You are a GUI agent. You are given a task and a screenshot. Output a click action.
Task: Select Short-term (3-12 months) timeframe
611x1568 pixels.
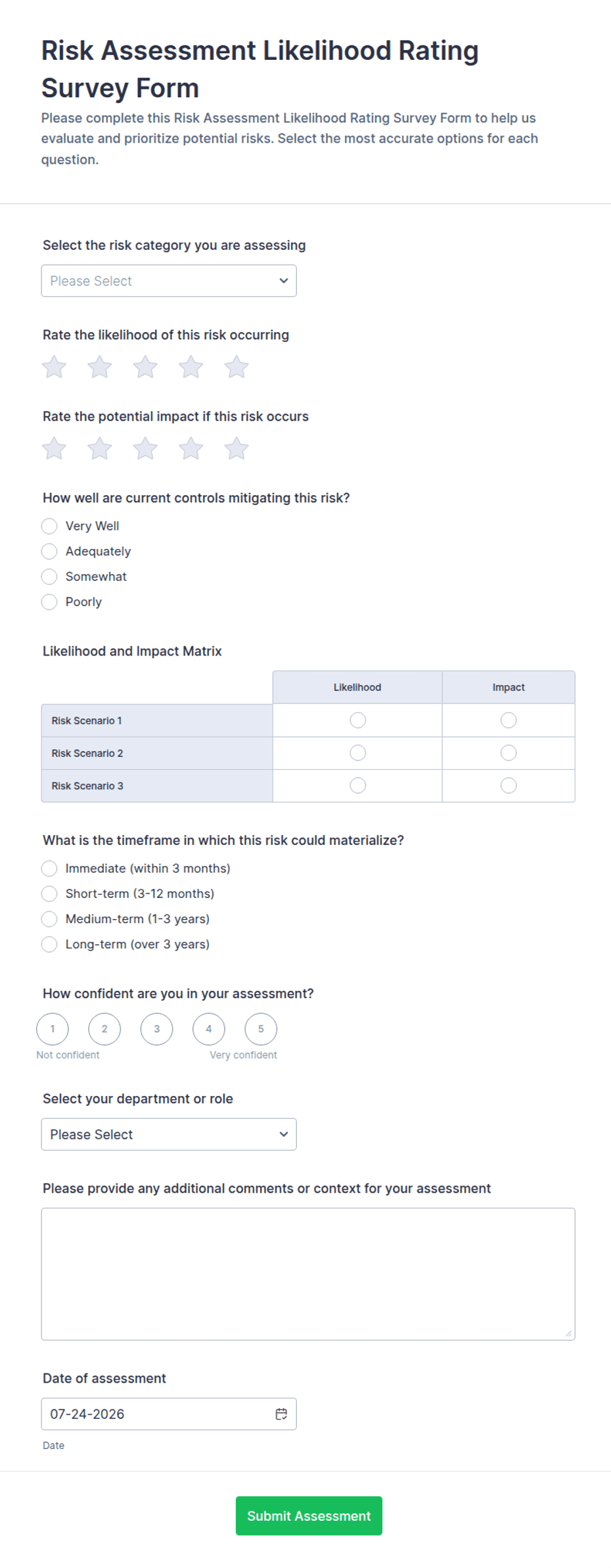click(49, 893)
